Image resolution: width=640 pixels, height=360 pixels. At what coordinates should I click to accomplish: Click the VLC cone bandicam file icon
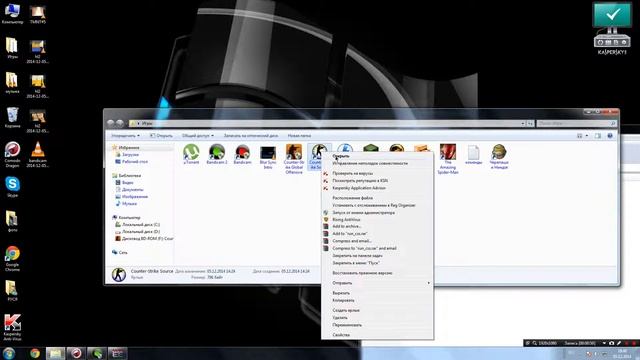pyautogui.click(x=38, y=155)
